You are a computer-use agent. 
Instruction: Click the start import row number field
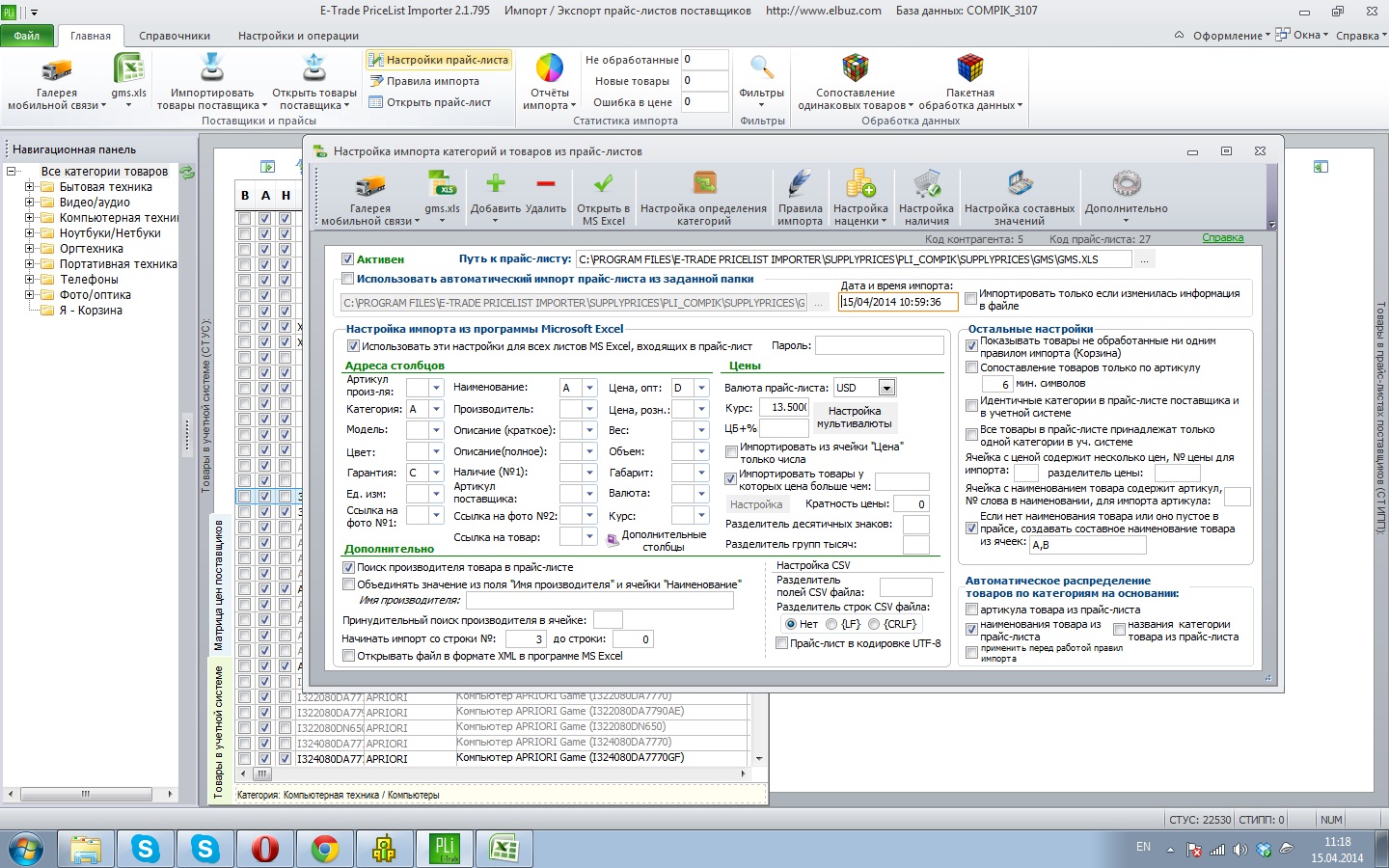pos(525,638)
